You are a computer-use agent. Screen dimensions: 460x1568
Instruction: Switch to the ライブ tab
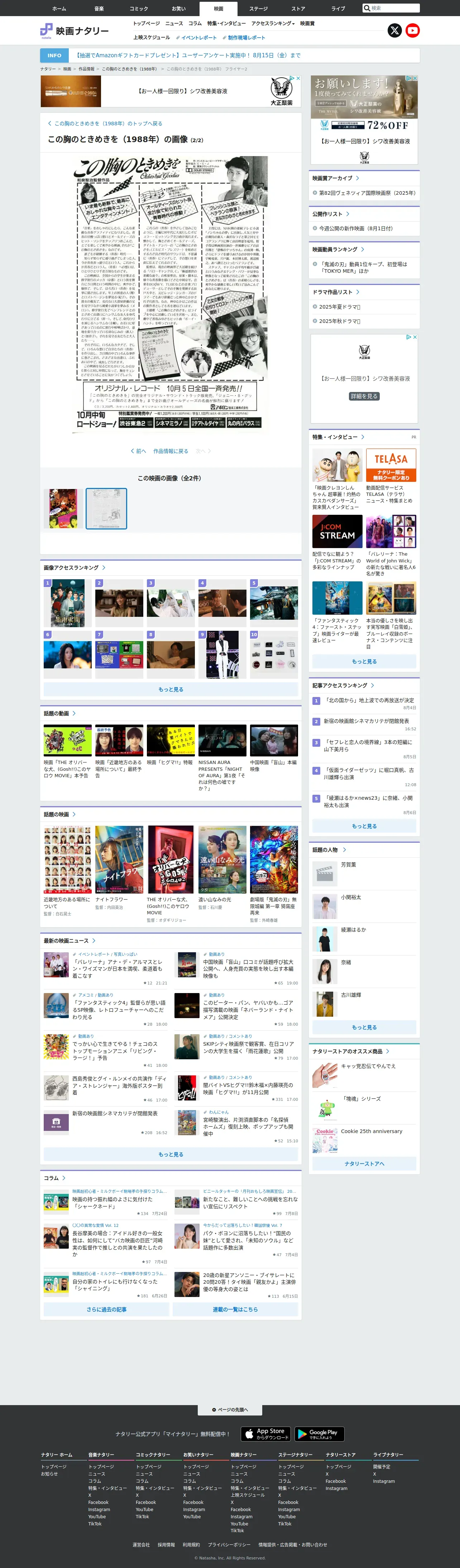click(338, 9)
